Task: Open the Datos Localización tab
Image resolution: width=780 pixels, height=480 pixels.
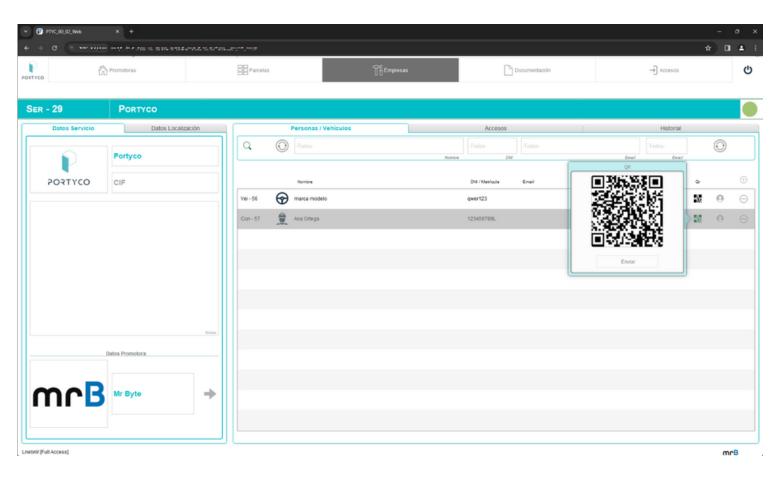Action: point(175,128)
